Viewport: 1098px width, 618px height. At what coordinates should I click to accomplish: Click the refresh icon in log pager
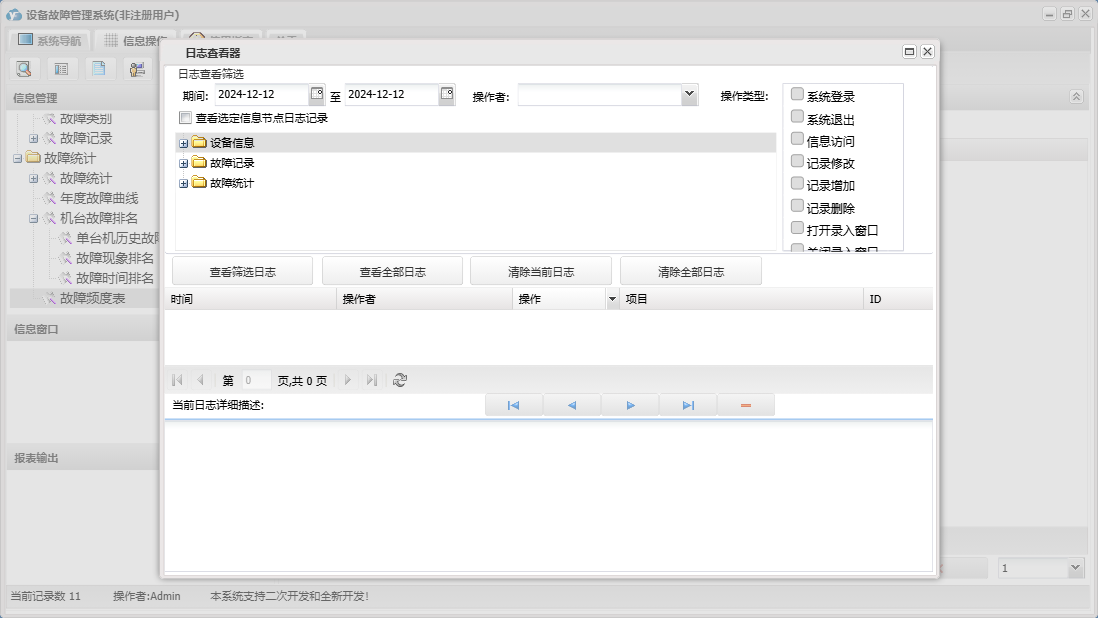(x=400, y=380)
